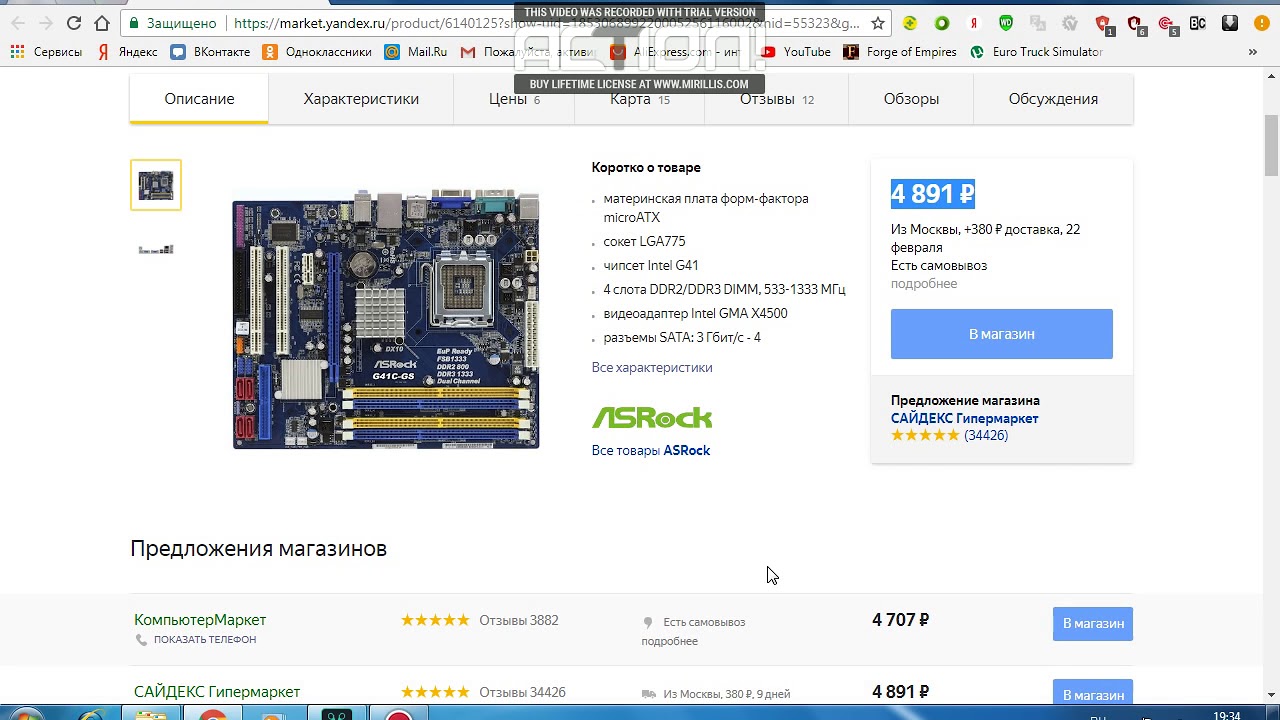Click the highlighted 4 891 ₽ price
The width and height of the screenshot is (1280, 720).
pos(932,194)
